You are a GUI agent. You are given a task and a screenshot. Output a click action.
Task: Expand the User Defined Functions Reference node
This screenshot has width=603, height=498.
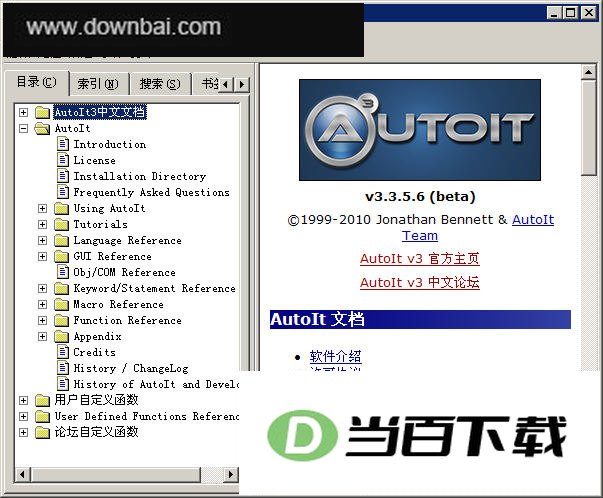(23, 416)
